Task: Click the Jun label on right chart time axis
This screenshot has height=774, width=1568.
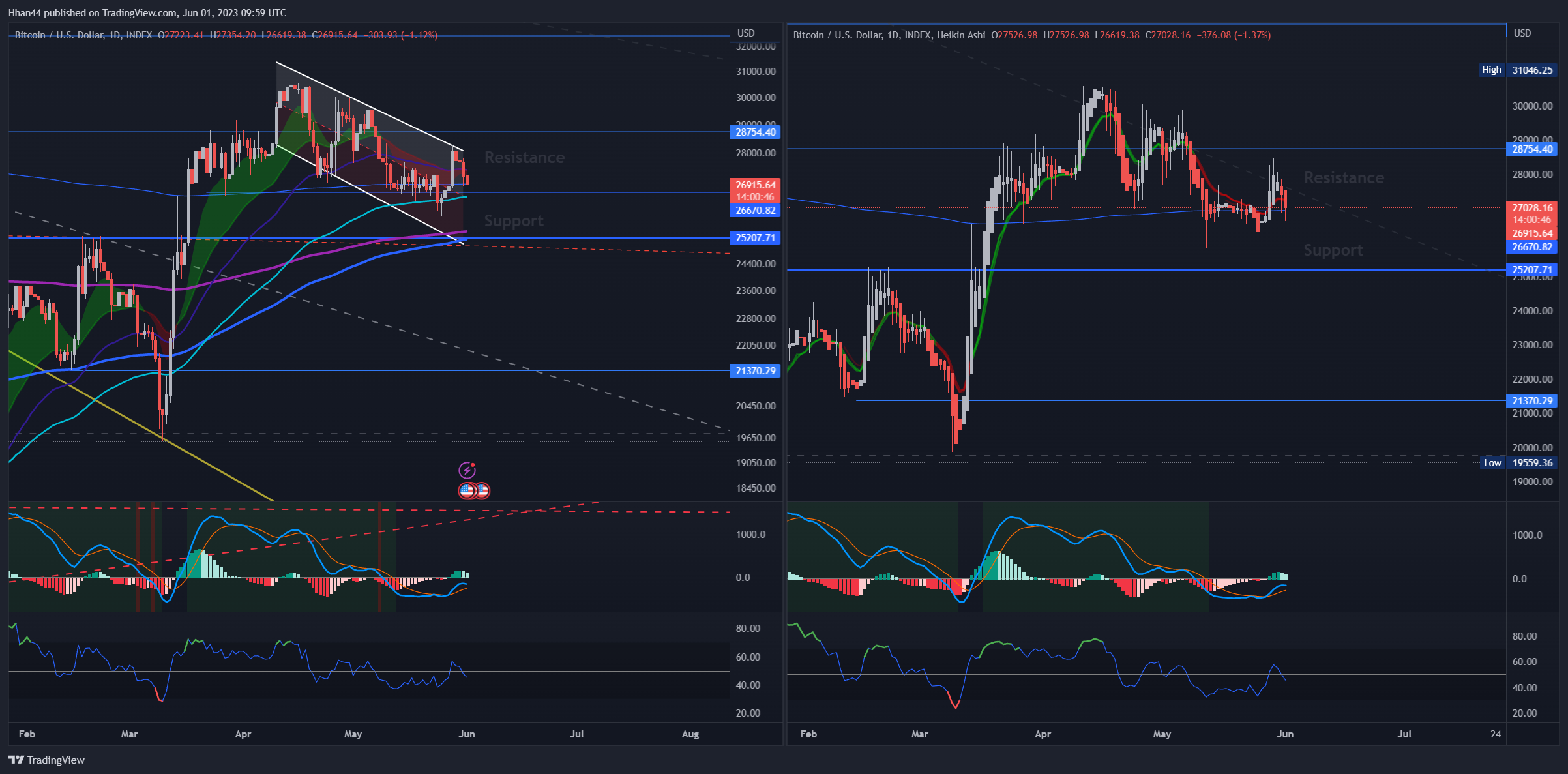Action: [1285, 734]
